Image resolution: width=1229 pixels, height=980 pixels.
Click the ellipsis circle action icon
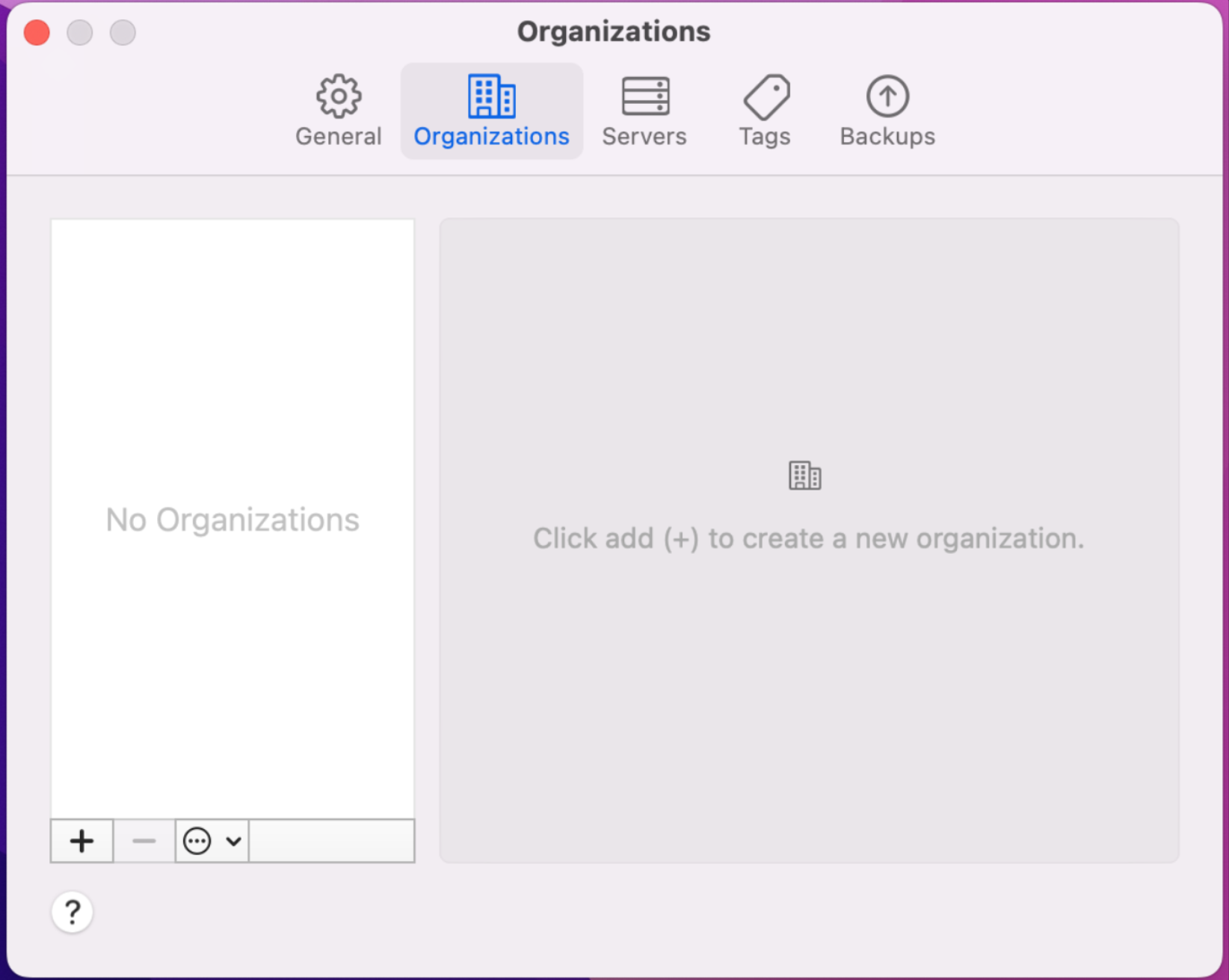pos(197,841)
